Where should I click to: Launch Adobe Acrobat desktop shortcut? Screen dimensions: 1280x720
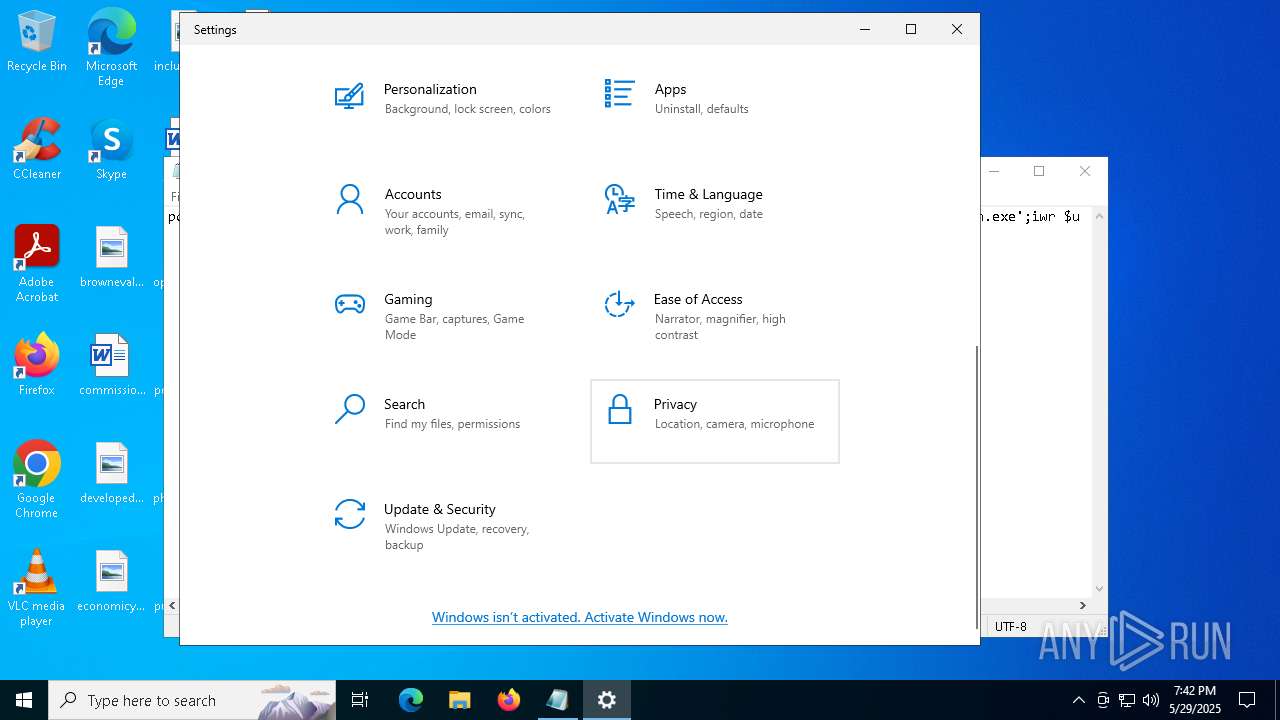(x=37, y=264)
